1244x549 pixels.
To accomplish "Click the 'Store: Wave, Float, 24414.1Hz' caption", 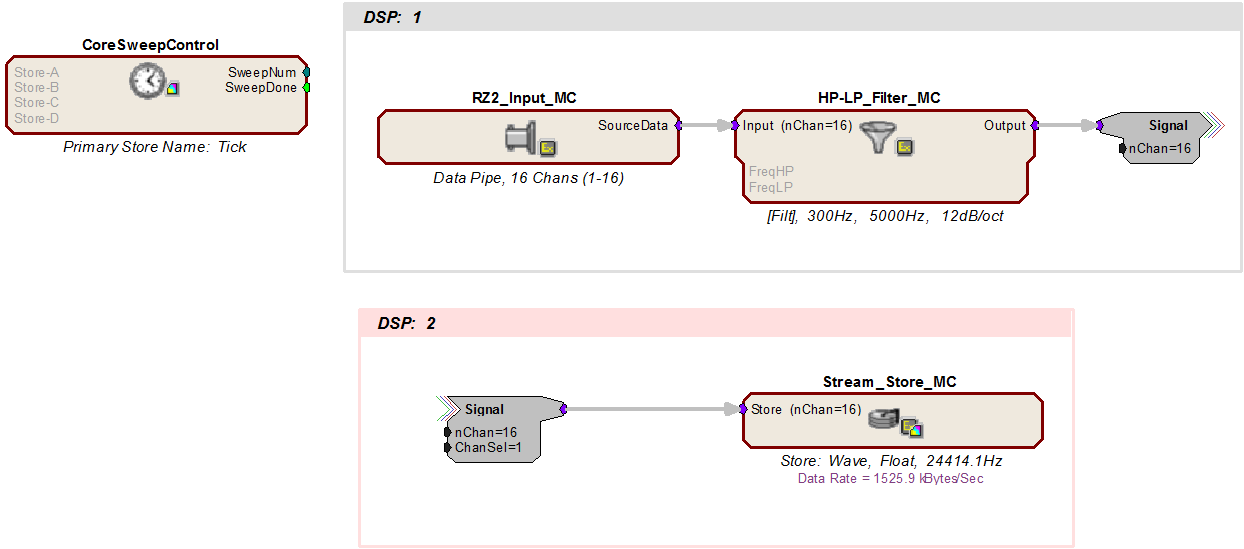I will (x=891, y=461).
